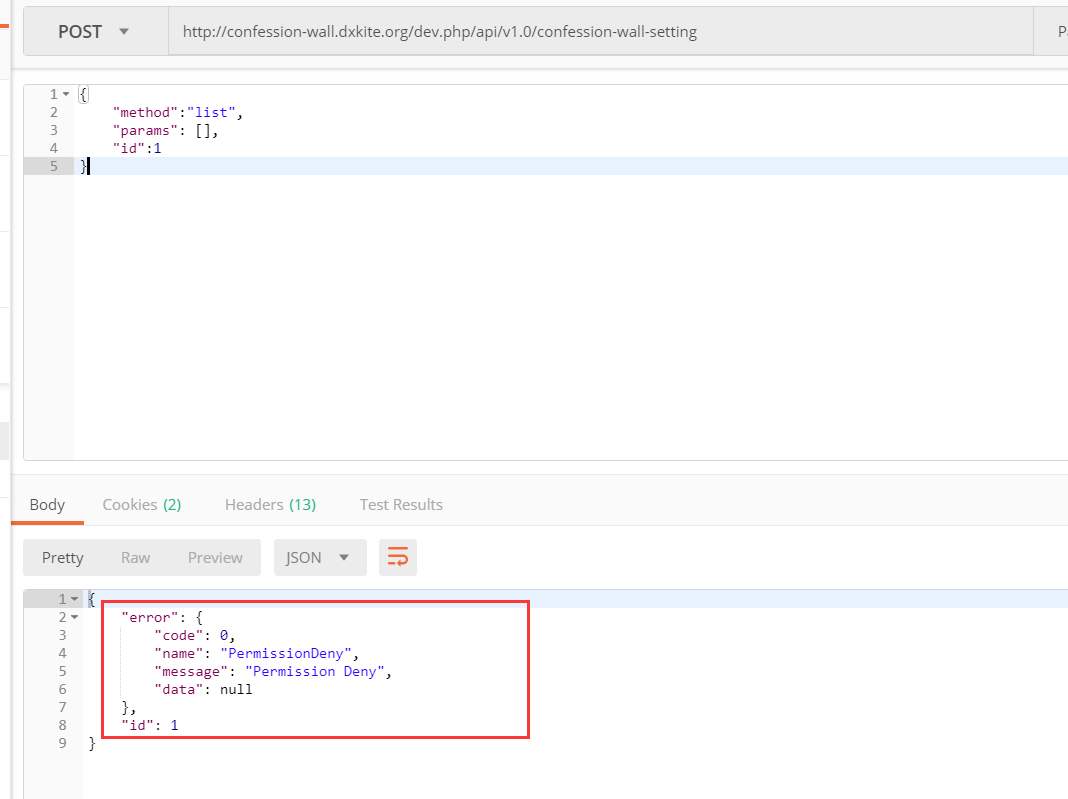The height and width of the screenshot is (799, 1068).
Task: Select the Preview response view
Action: [x=215, y=558]
